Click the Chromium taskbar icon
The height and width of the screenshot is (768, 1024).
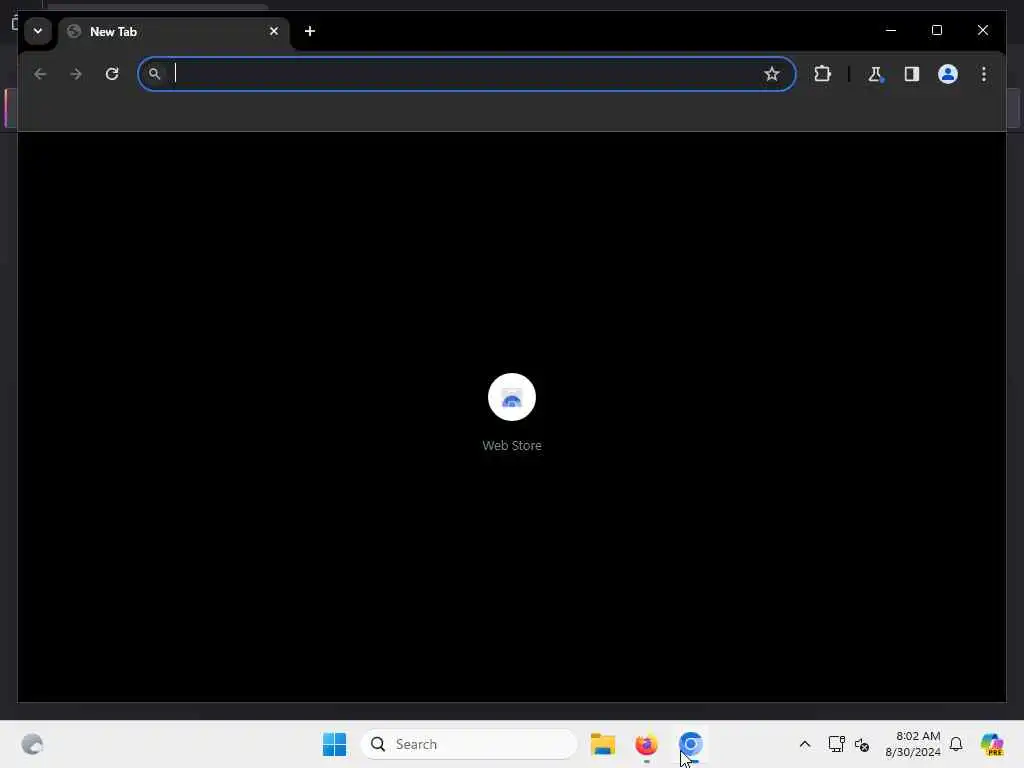[691, 744]
